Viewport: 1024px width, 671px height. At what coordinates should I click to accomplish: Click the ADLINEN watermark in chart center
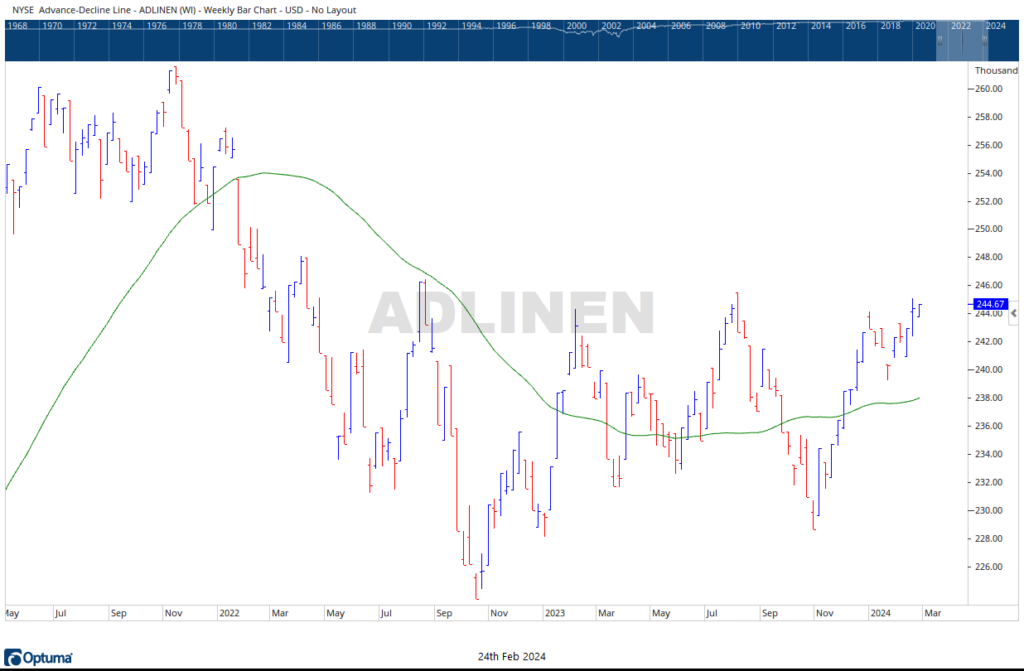[x=511, y=313]
